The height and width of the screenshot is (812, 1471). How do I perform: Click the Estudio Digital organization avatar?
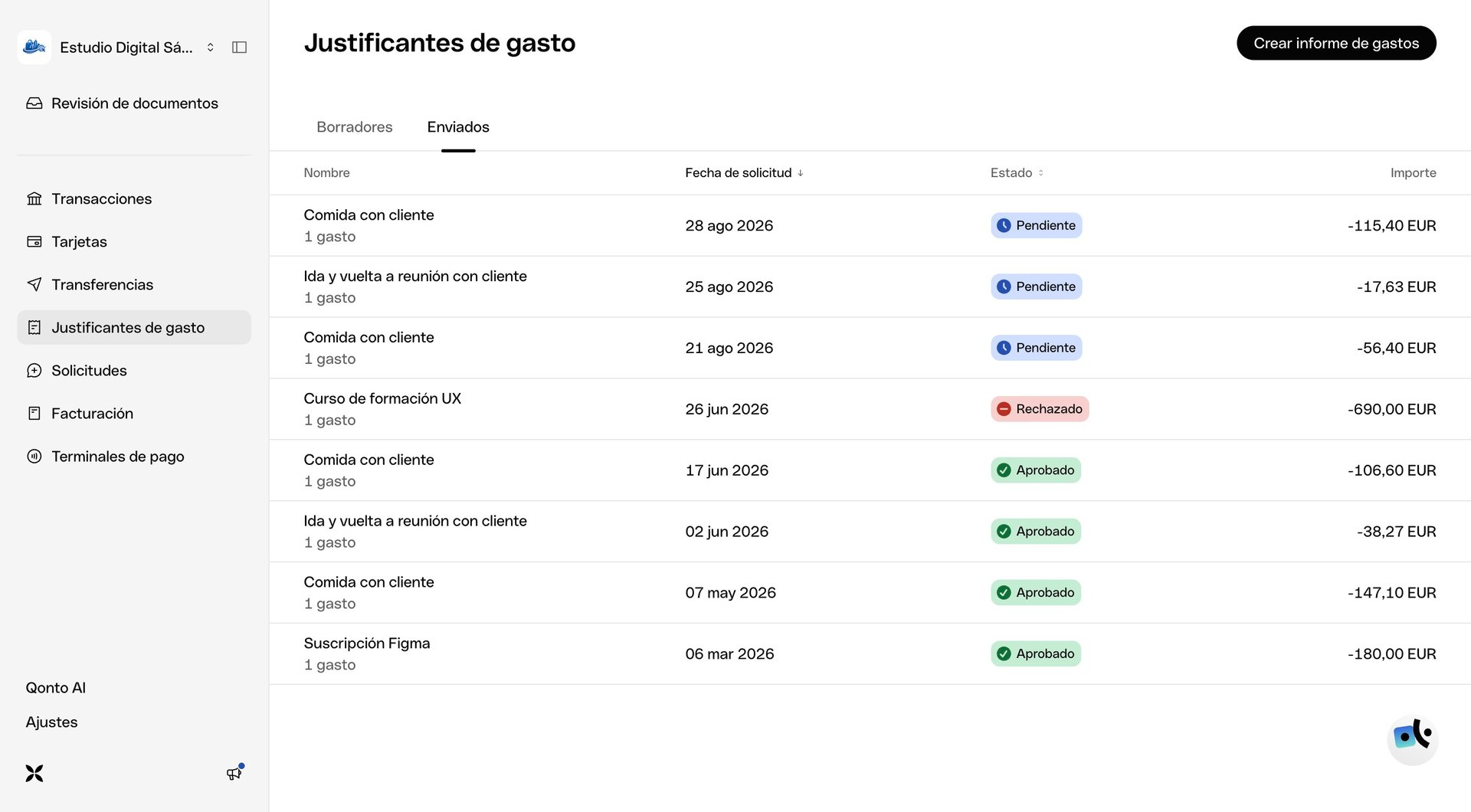click(34, 47)
